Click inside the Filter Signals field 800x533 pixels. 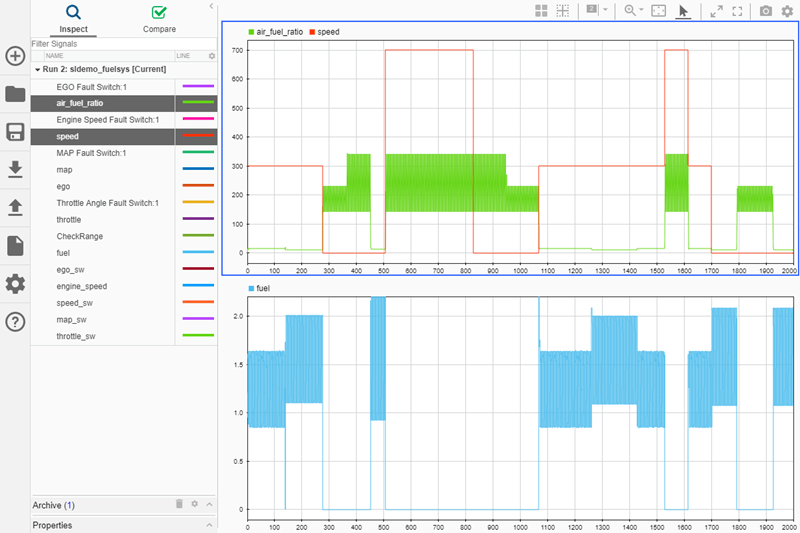coord(124,44)
